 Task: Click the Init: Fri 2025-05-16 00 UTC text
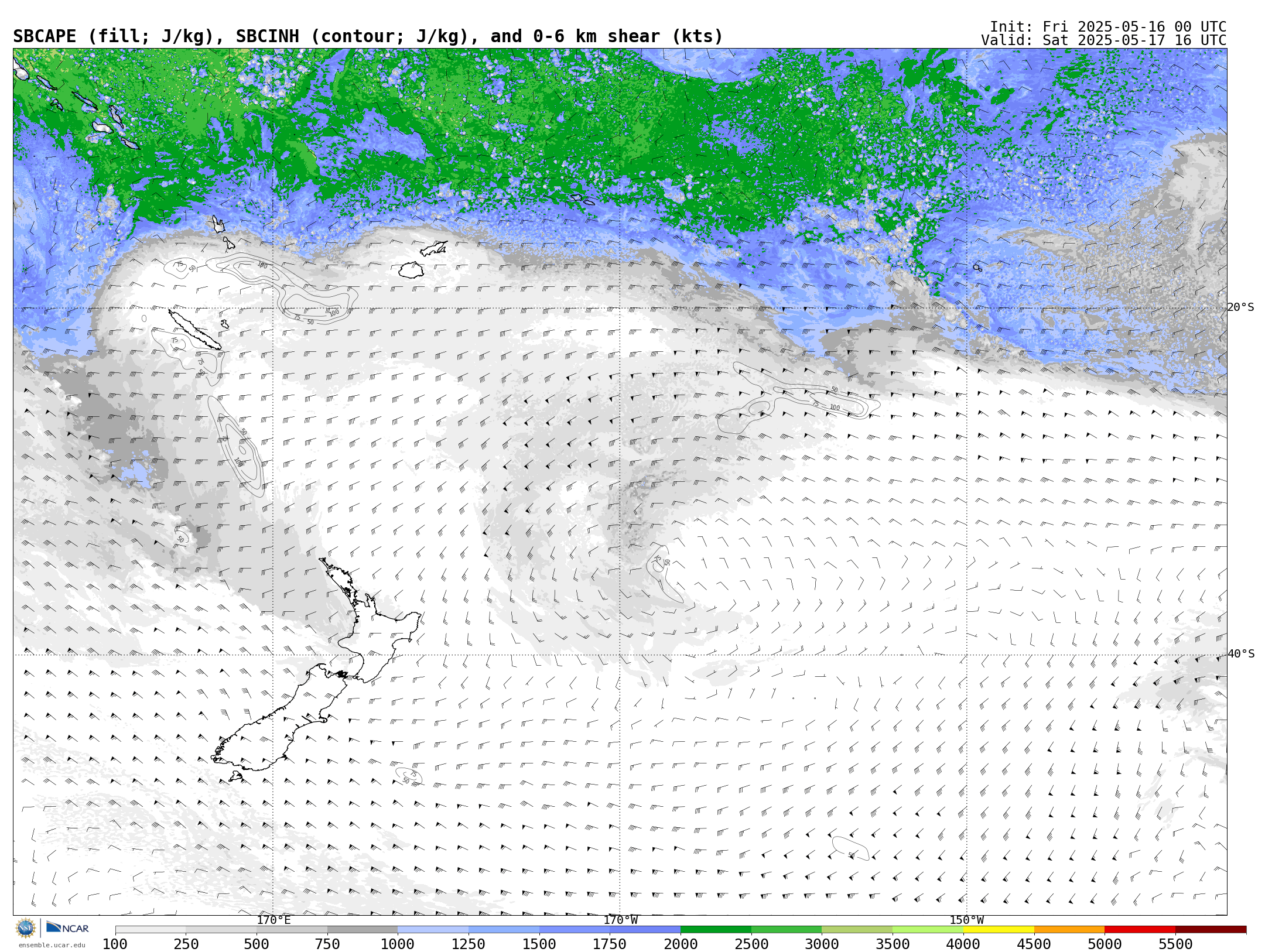coord(1108,27)
